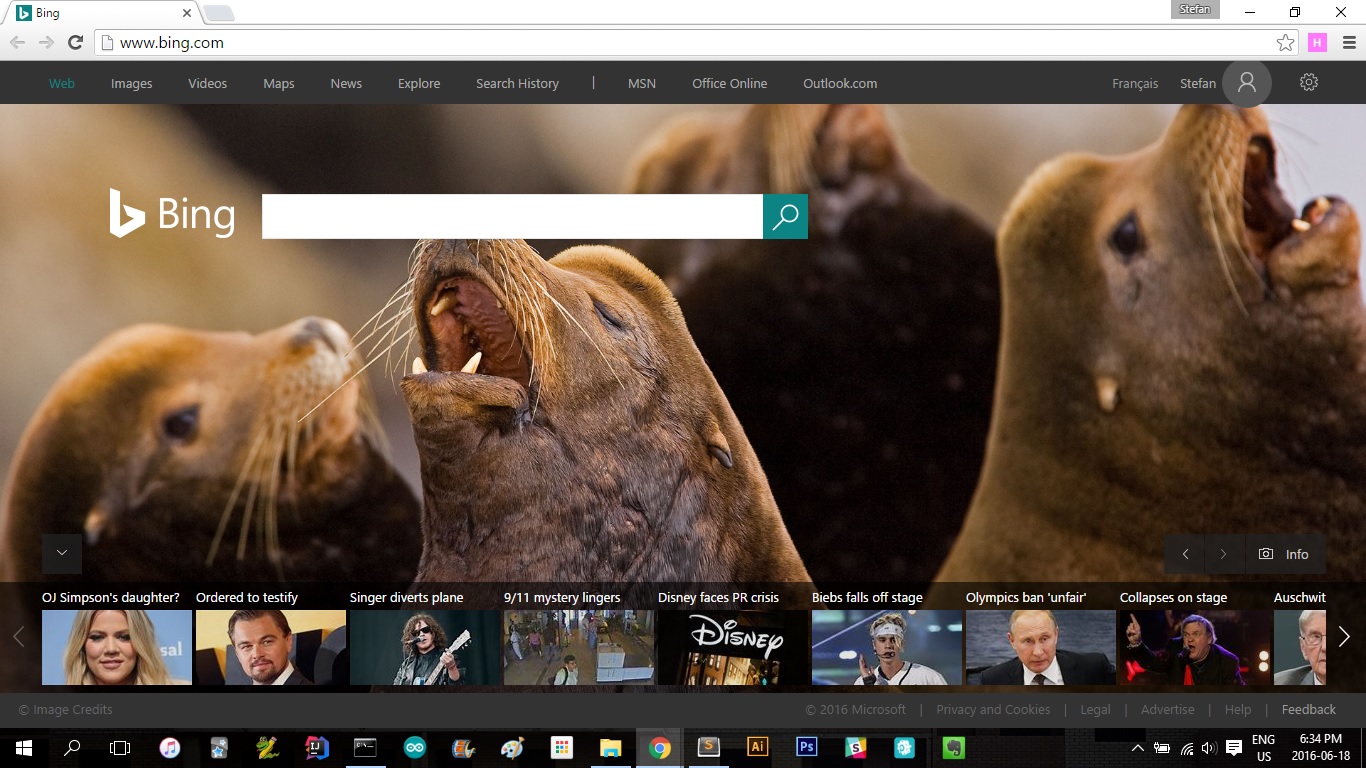Open the Bing settings gear
Image resolution: width=1366 pixels, height=768 pixels.
pos(1309,83)
